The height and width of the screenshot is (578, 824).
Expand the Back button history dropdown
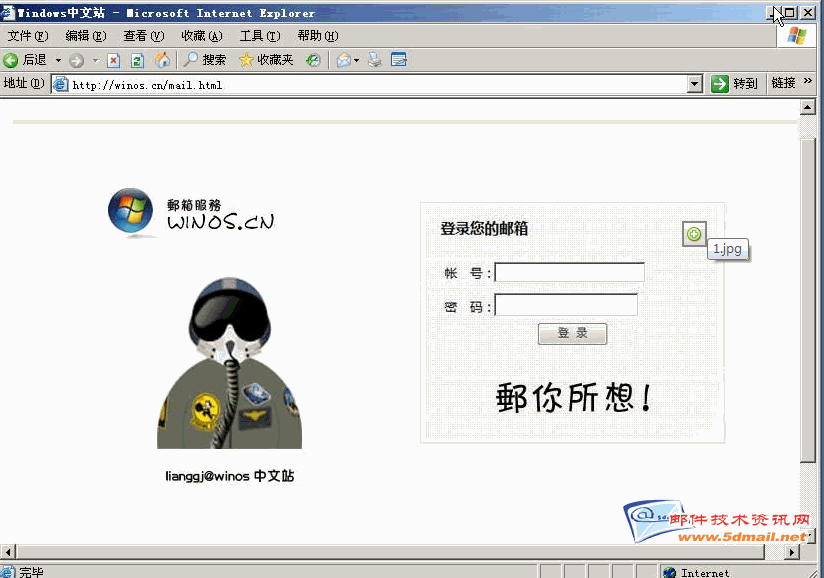pyautogui.click(x=58, y=60)
